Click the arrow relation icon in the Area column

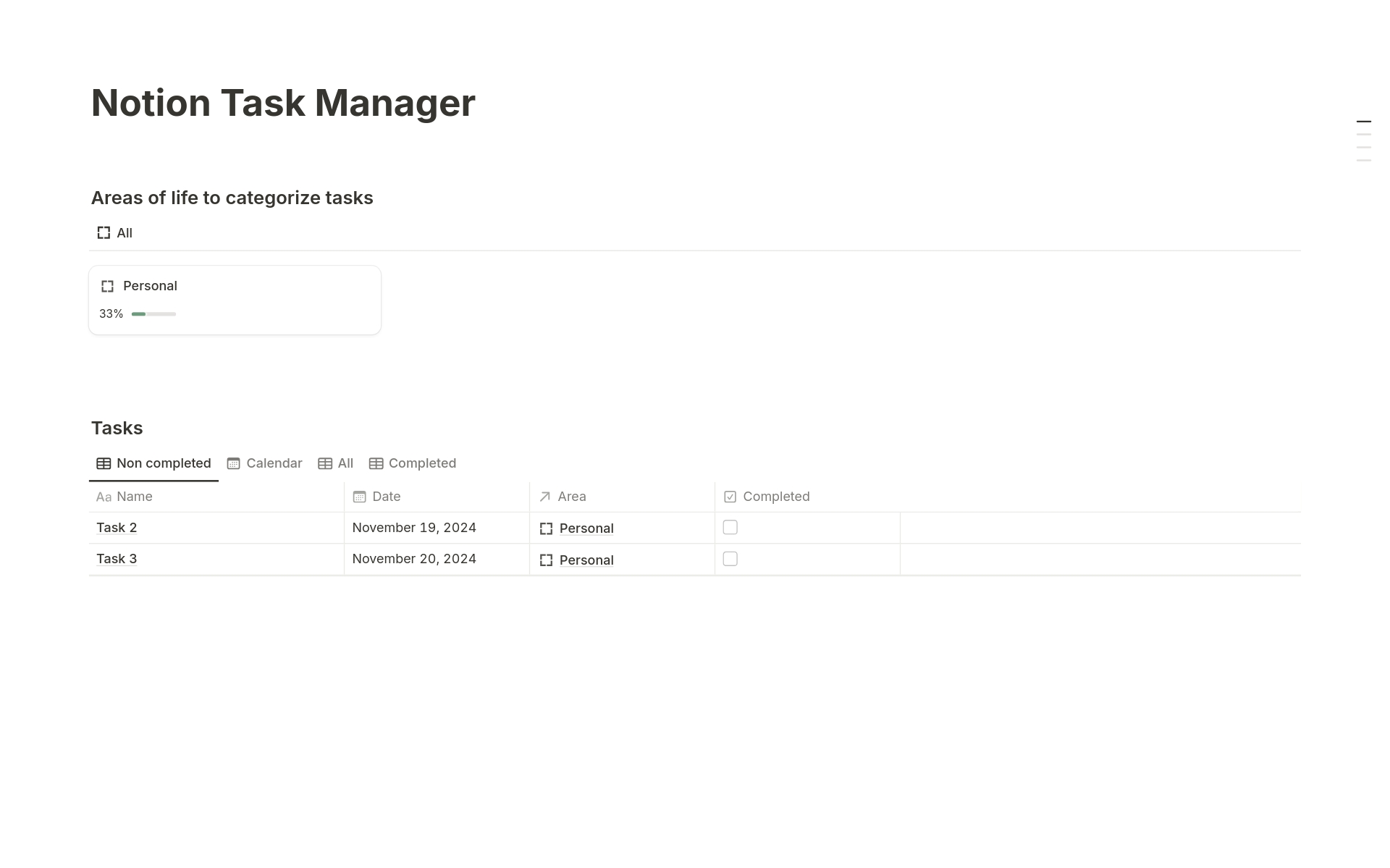pyautogui.click(x=546, y=497)
